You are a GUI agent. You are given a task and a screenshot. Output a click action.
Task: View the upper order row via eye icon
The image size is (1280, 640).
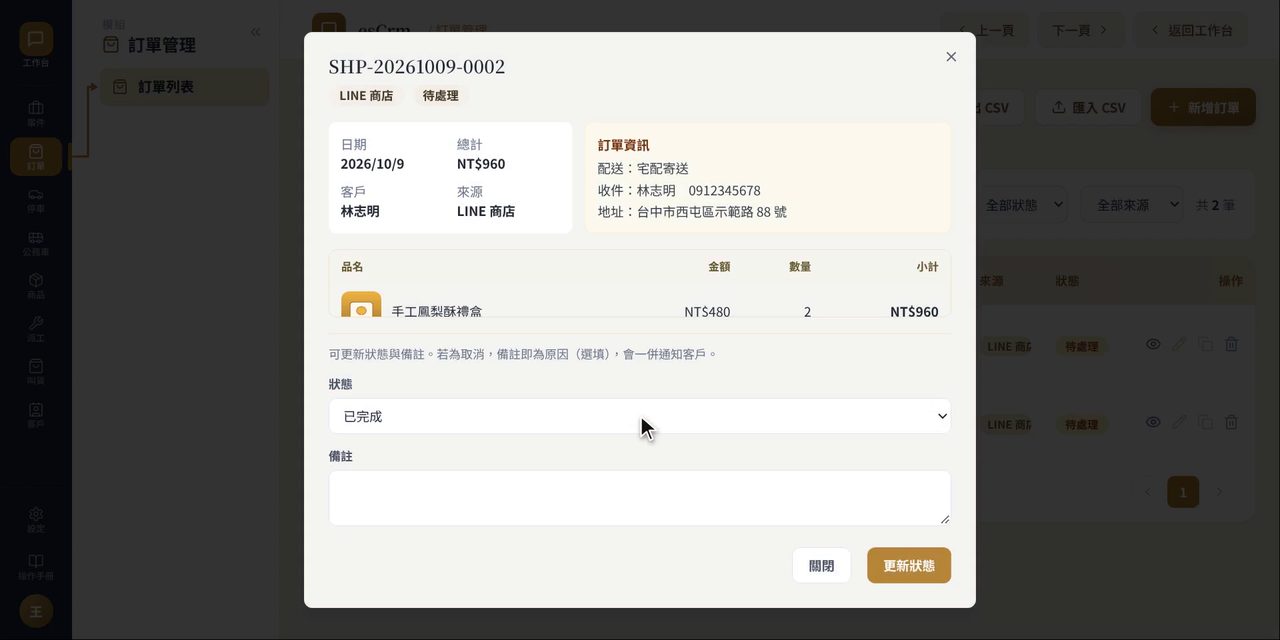[1153, 344]
